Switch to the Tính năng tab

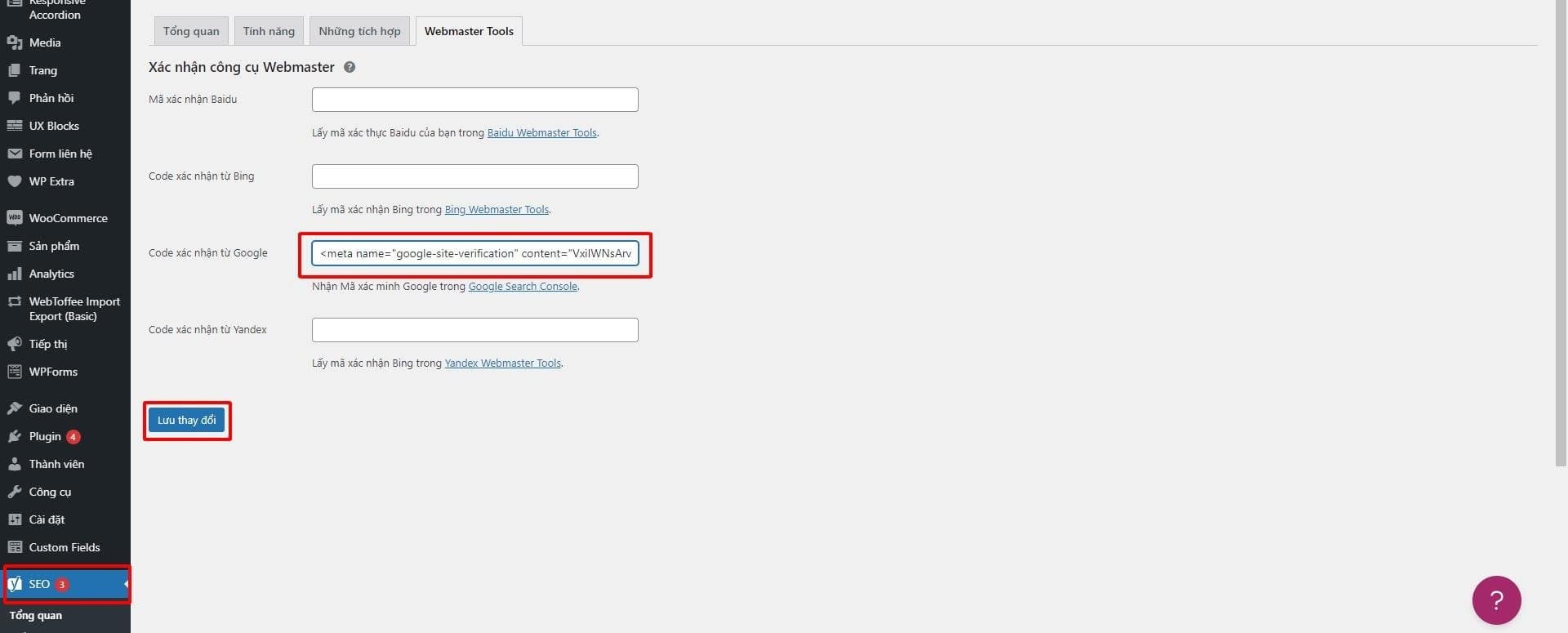coord(269,31)
